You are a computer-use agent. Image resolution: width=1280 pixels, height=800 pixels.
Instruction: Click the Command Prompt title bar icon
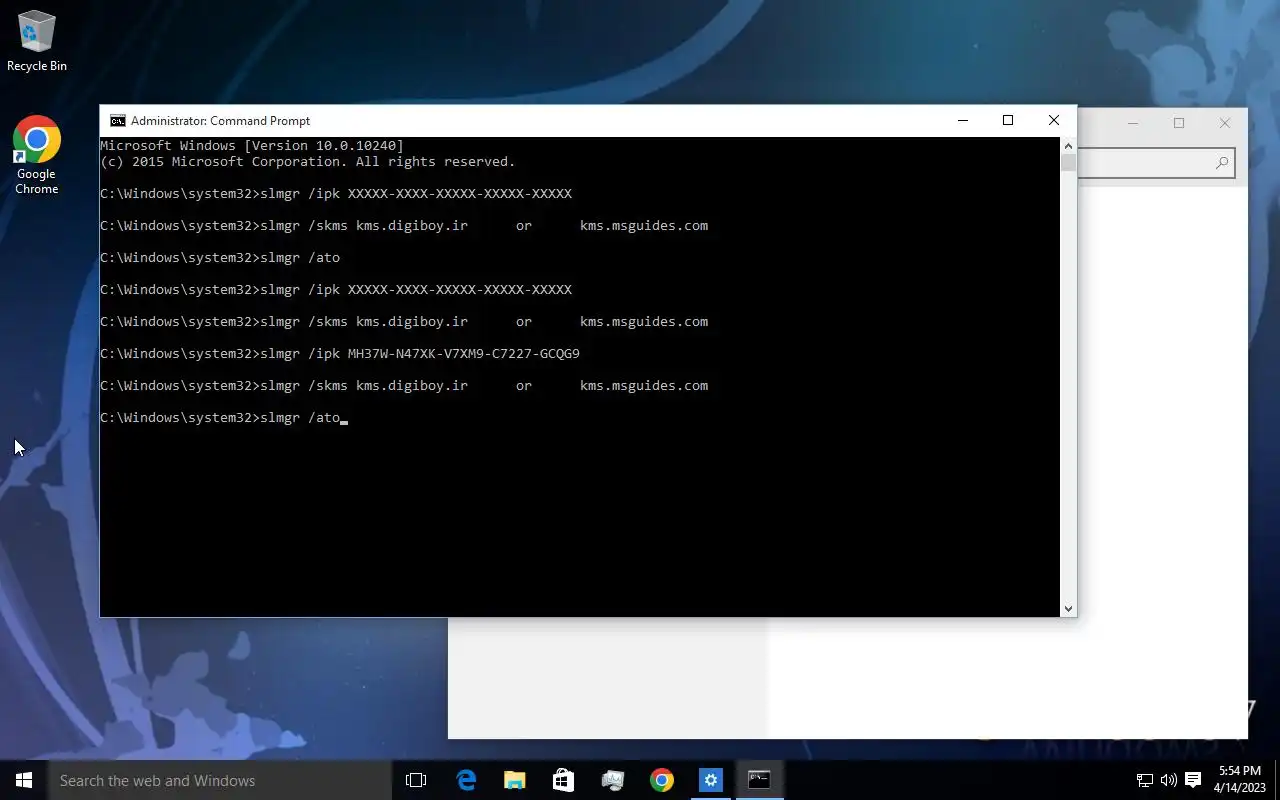117,121
